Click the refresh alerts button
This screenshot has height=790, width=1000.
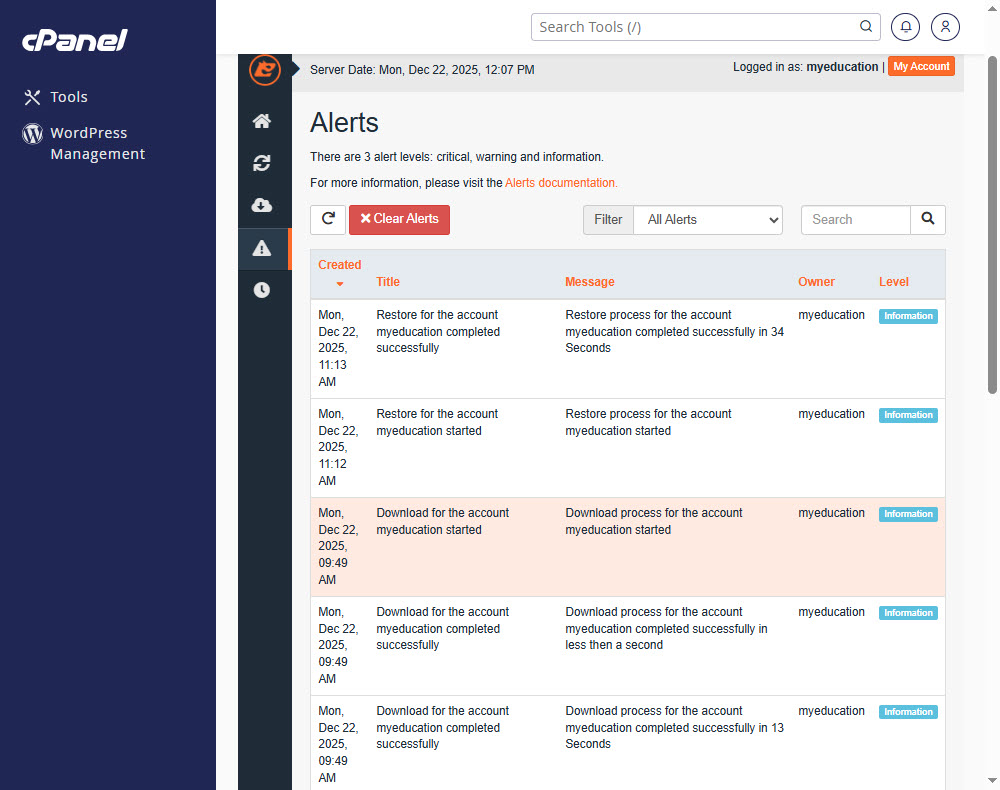point(328,219)
